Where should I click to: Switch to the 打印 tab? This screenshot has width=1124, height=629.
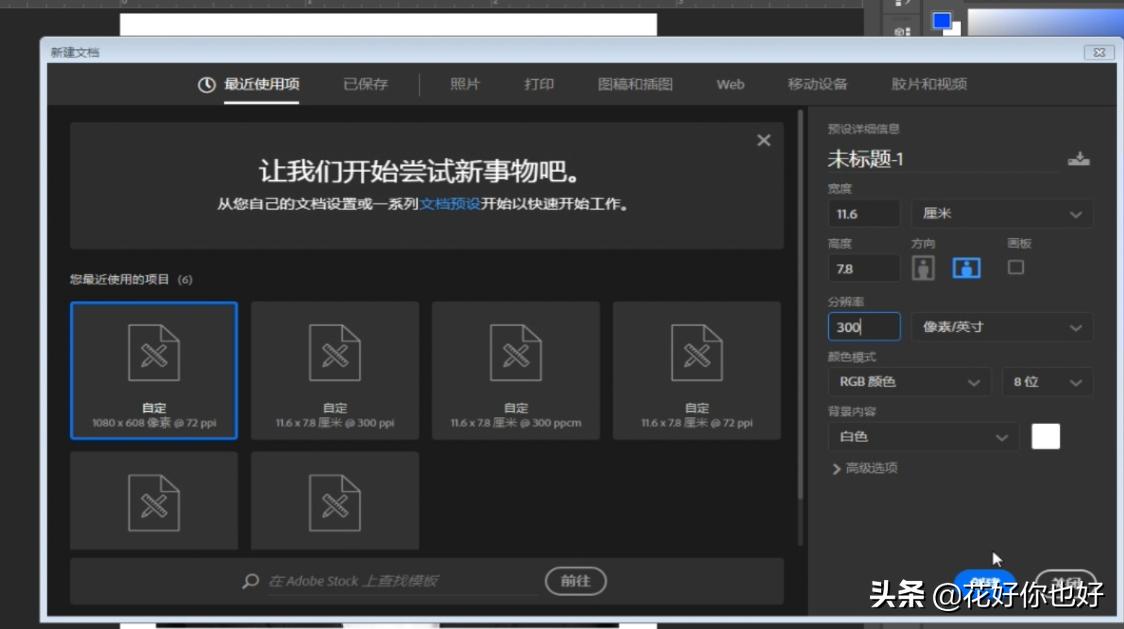(x=540, y=85)
